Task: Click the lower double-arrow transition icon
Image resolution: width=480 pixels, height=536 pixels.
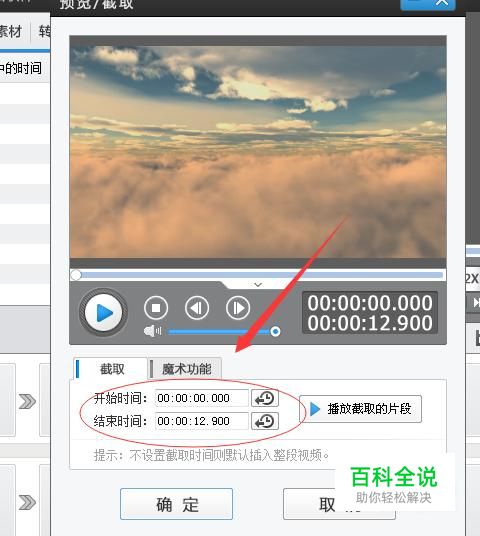Action: click(x=27, y=502)
